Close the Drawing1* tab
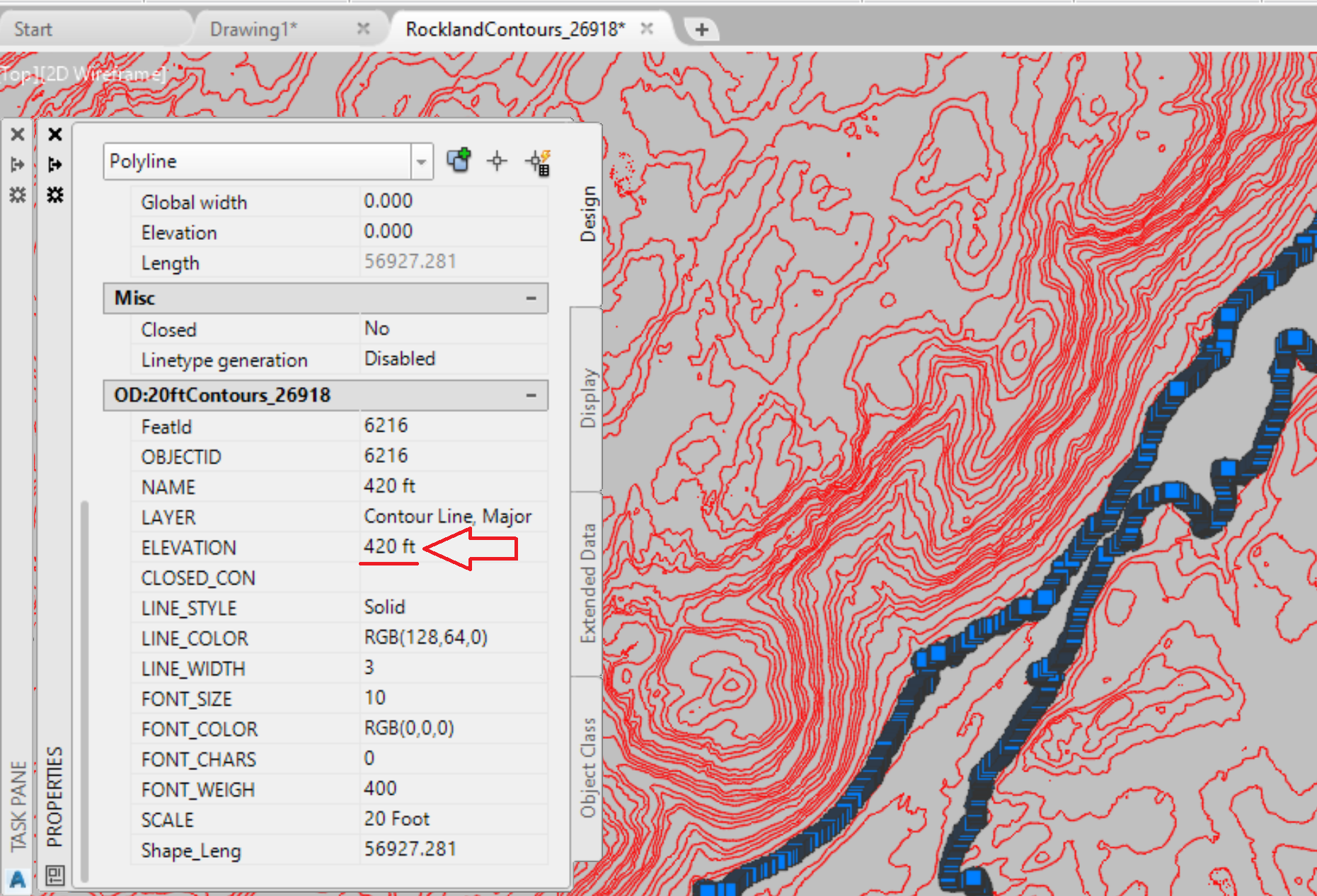Viewport: 1317px width, 896px height. click(x=364, y=29)
